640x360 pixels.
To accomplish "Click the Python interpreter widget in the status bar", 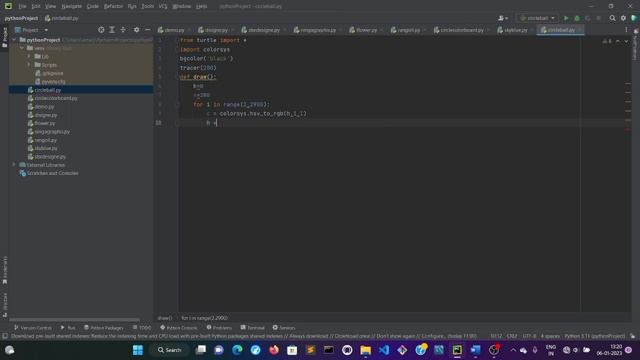I will point(594,336).
